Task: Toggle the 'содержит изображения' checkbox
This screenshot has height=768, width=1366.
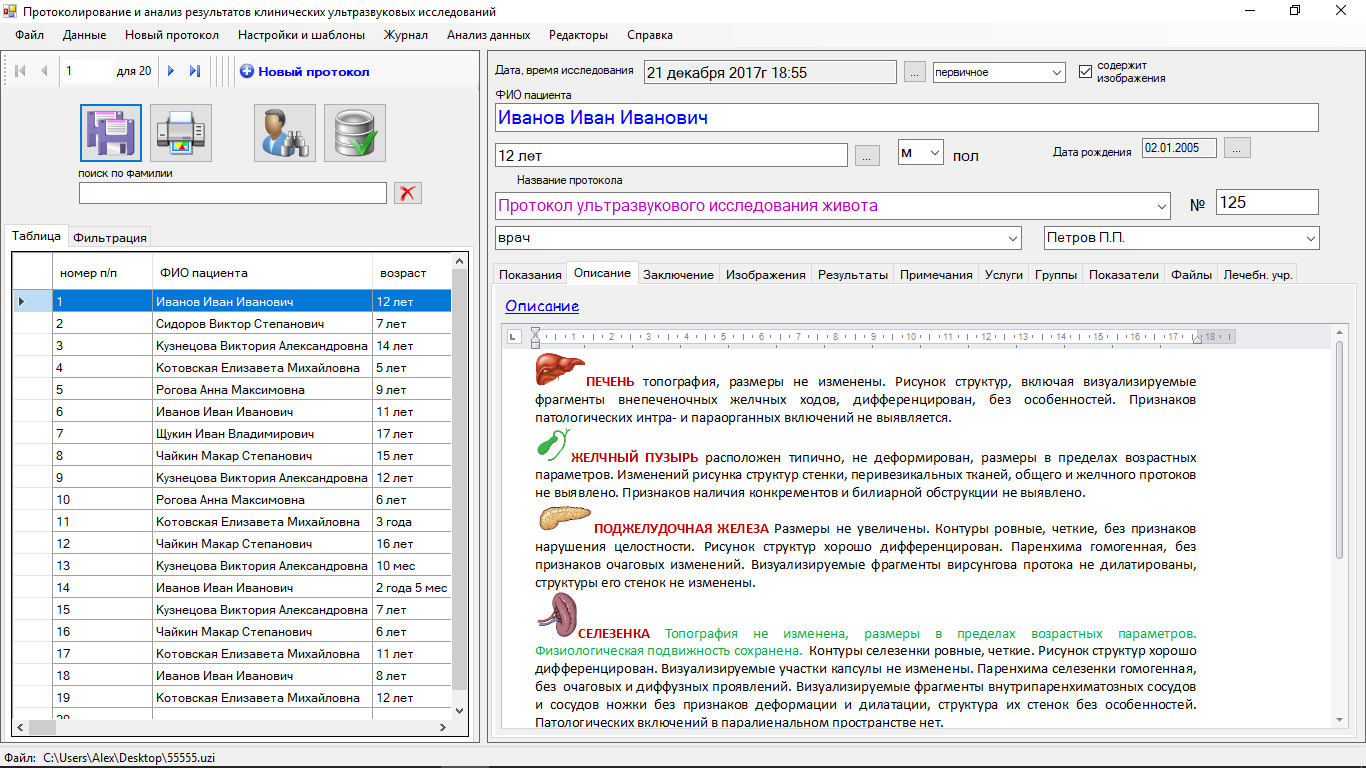Action: [x=1085, y=72]
